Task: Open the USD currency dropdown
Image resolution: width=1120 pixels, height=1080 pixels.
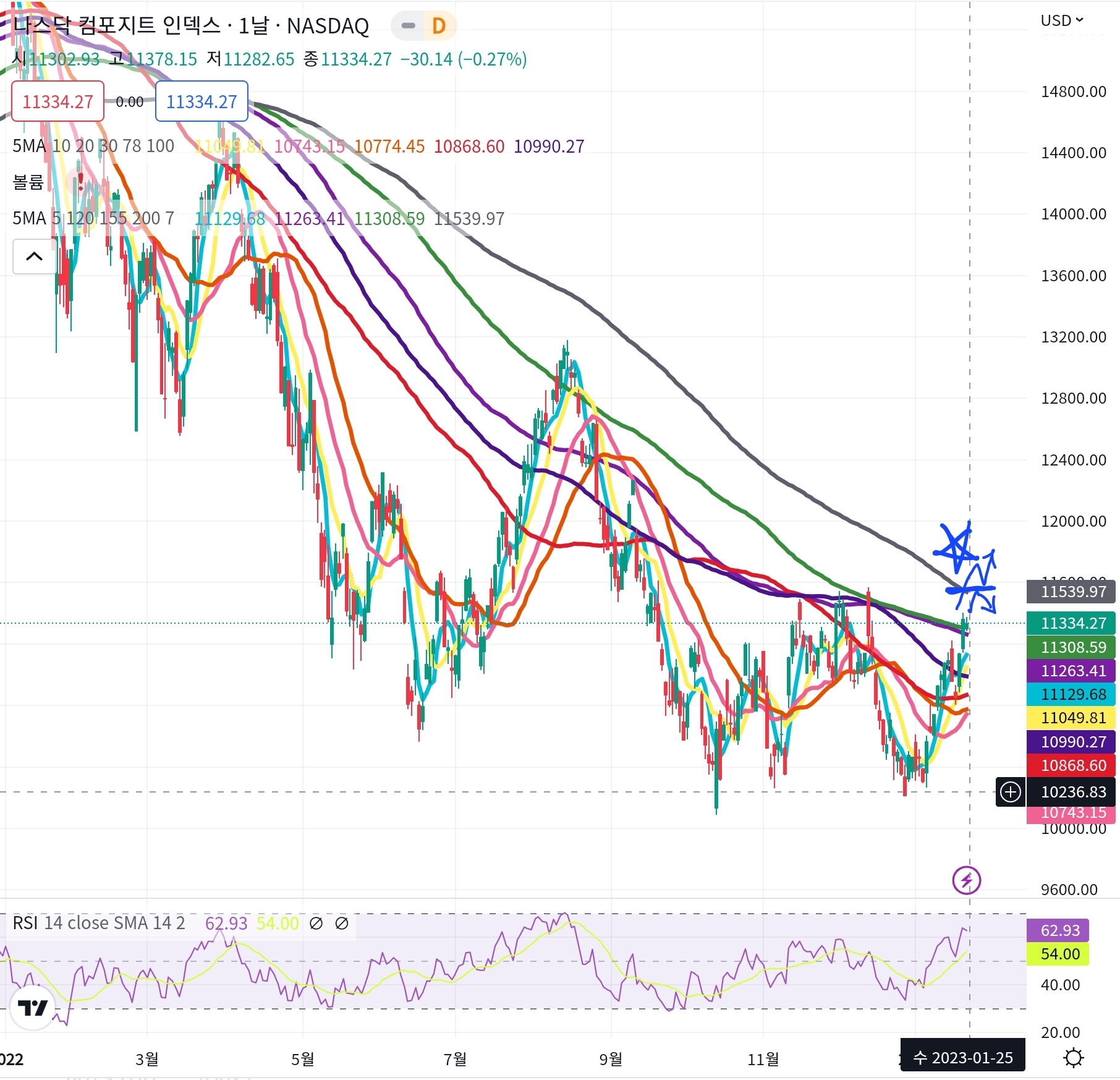Action: coord(1062,20)
